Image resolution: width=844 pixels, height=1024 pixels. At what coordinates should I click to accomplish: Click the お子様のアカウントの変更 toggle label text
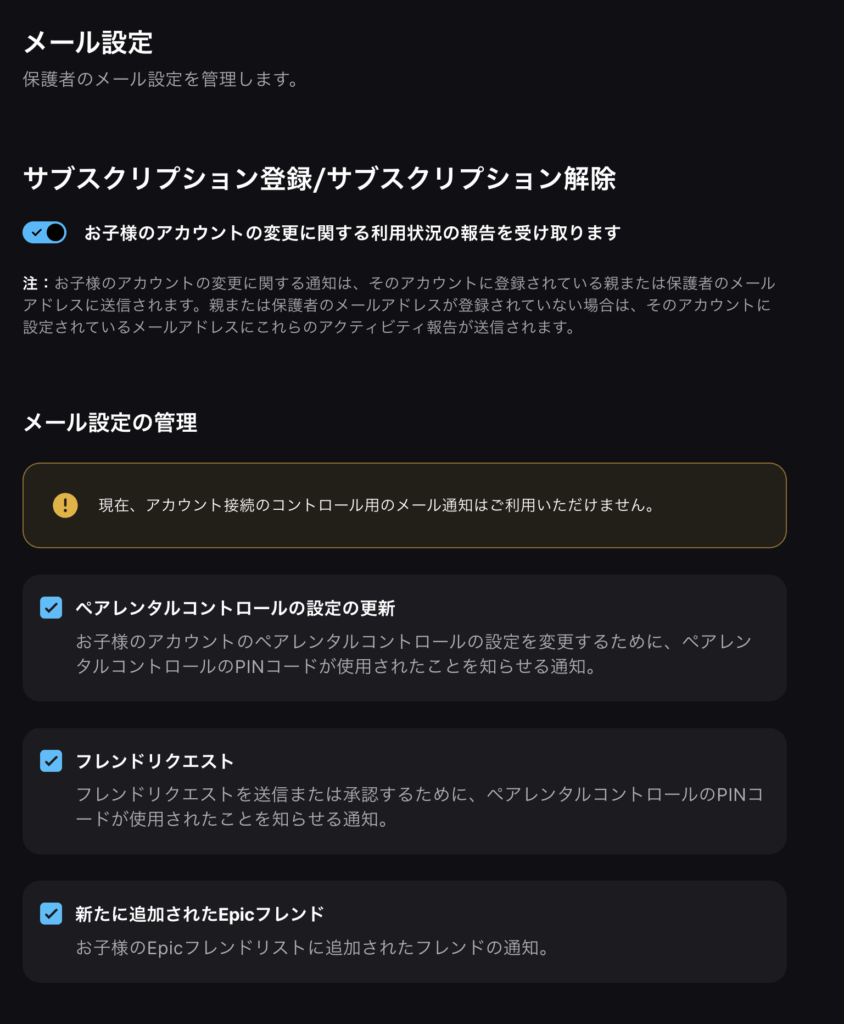click(x=352, y=233)
